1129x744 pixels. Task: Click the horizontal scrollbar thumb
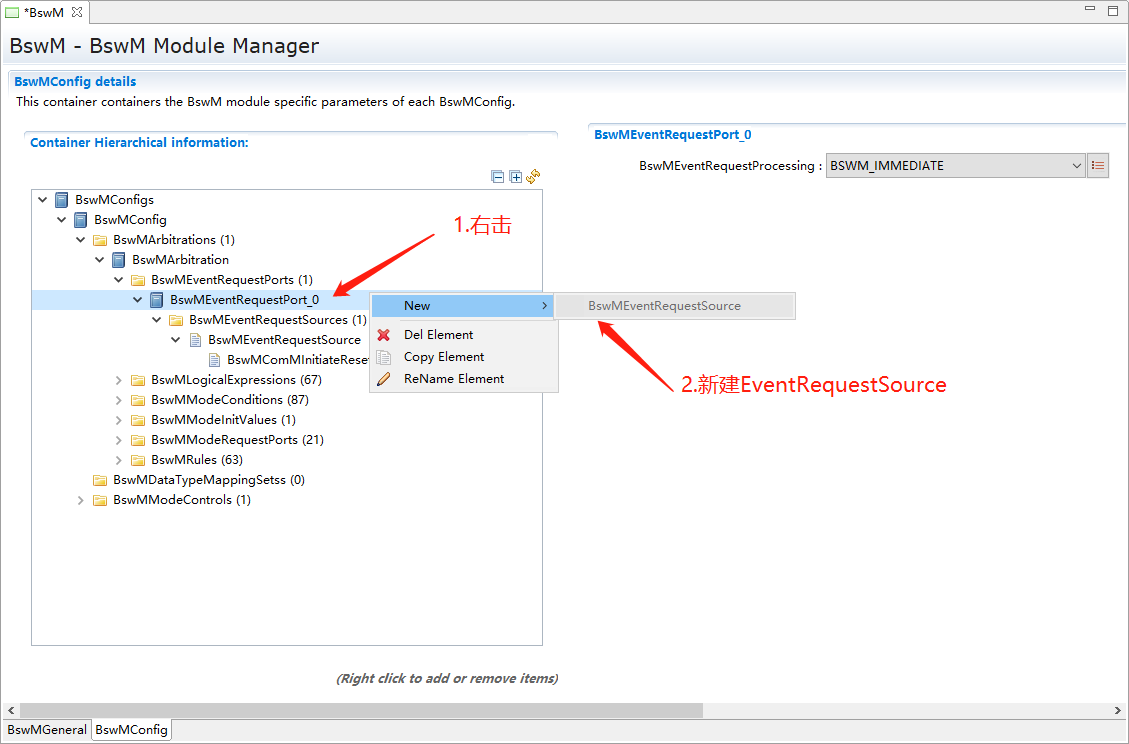click(360, 710)
